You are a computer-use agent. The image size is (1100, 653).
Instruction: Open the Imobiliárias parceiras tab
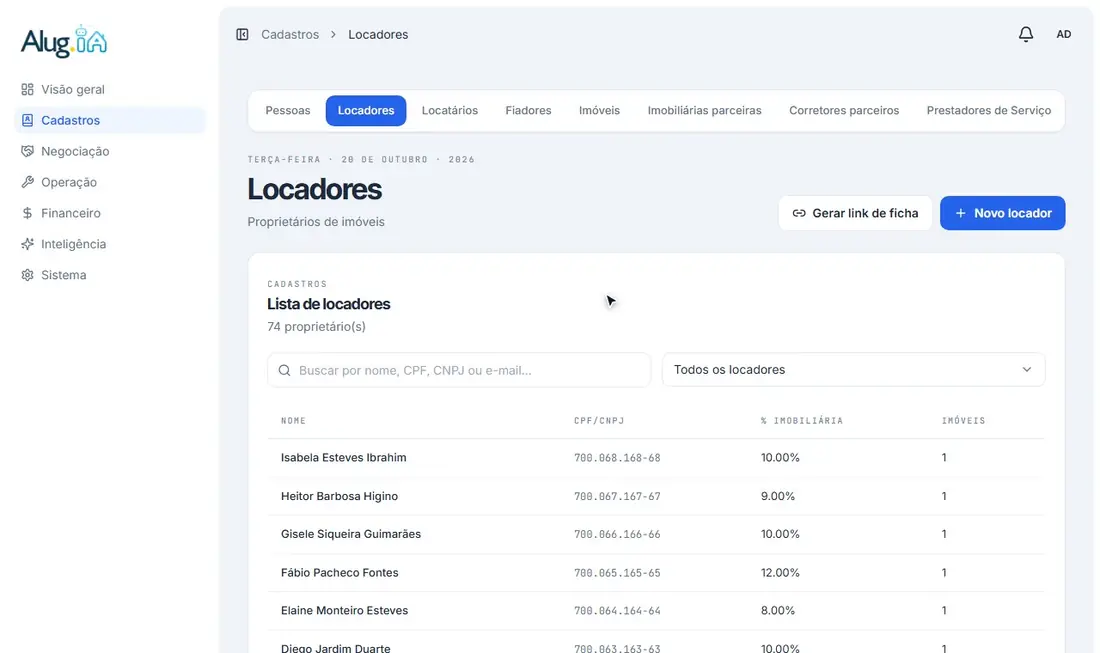[704, 111]
